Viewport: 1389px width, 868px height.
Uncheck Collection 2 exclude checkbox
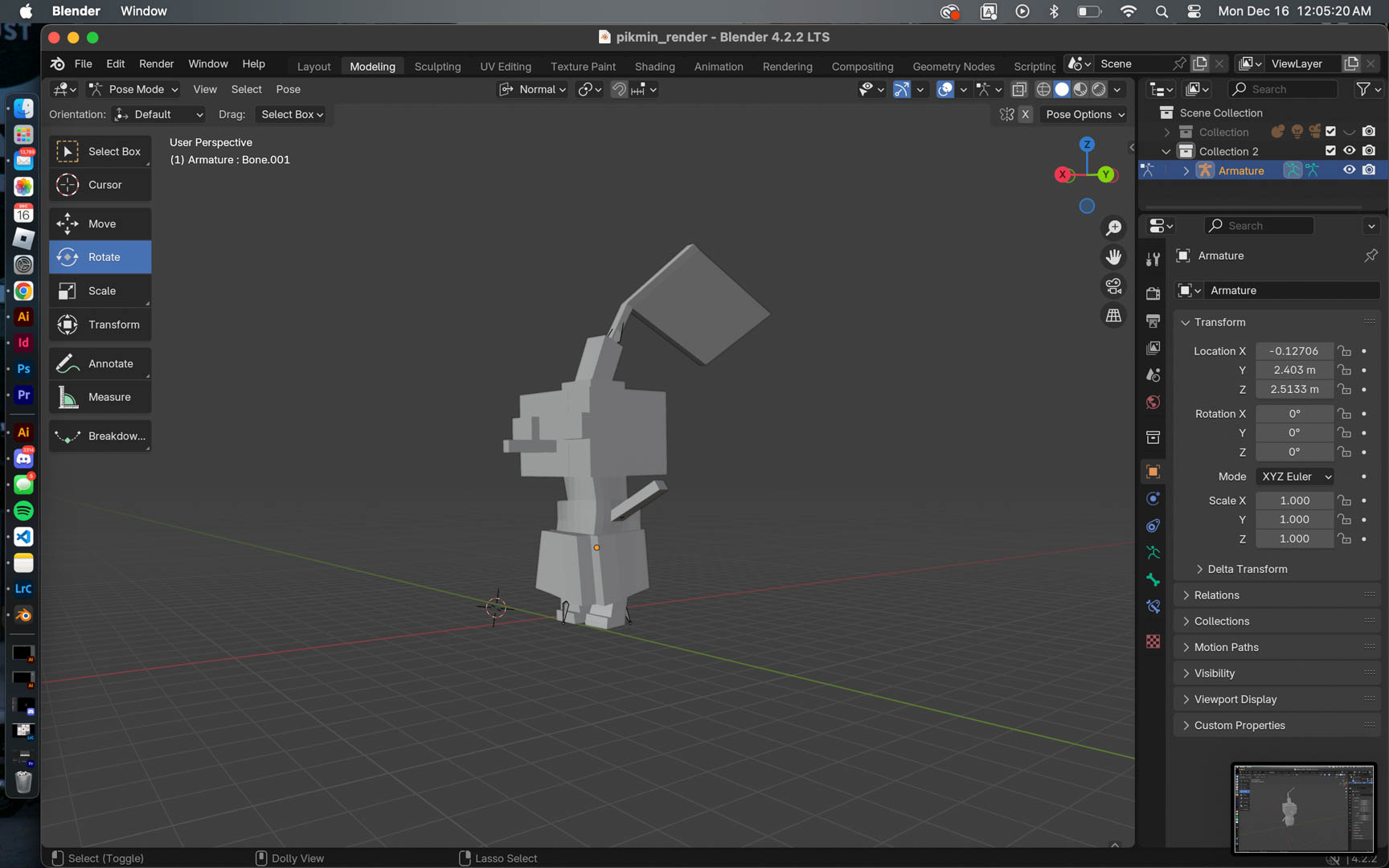coord(1330,151)
